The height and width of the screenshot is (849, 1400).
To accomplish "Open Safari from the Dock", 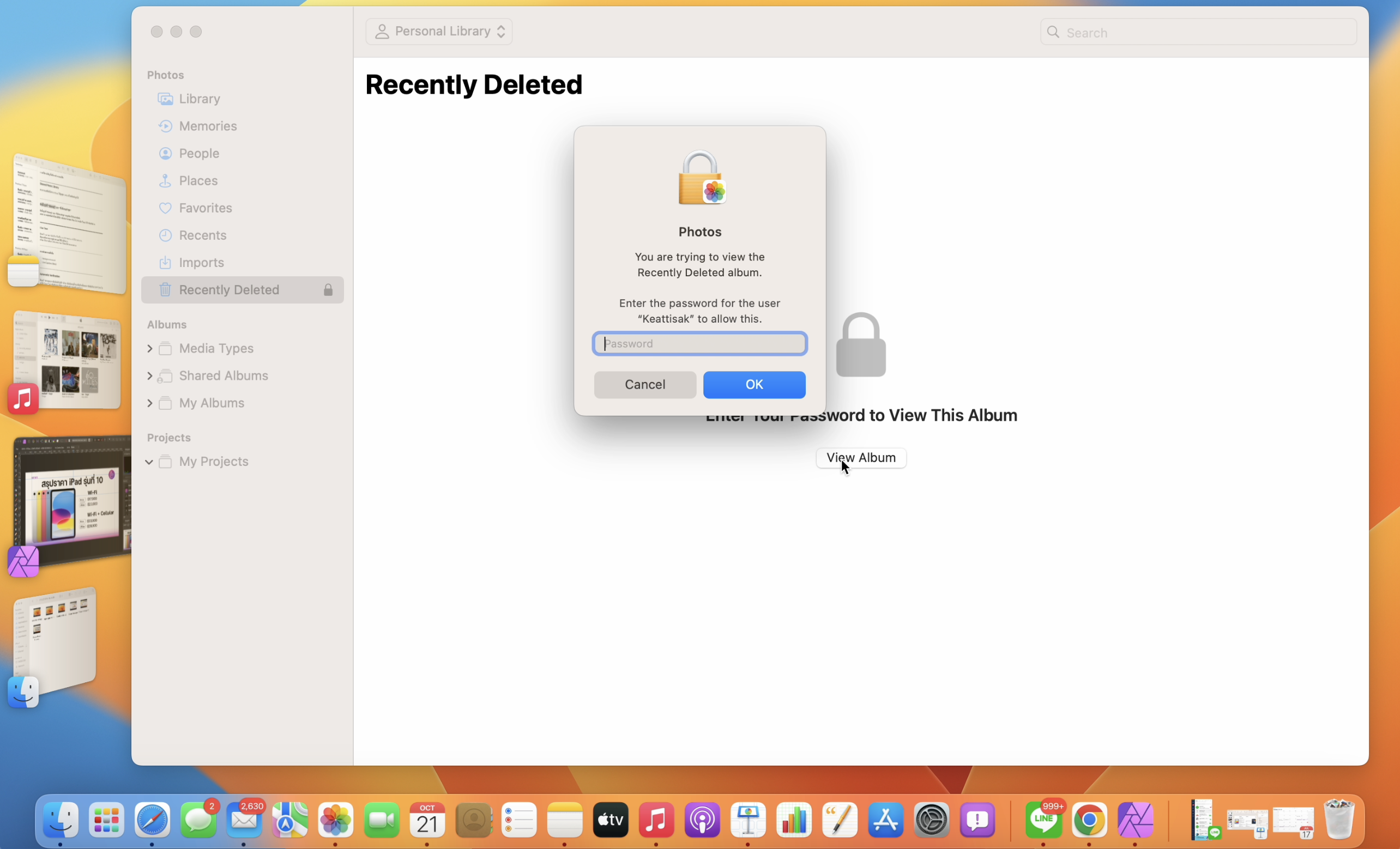I will coord(152,820).
